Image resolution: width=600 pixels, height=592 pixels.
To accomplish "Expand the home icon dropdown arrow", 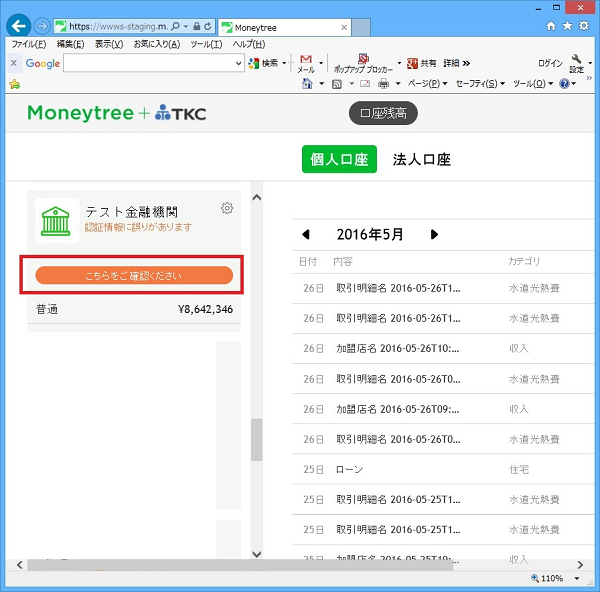I will [x=321, y=84].
